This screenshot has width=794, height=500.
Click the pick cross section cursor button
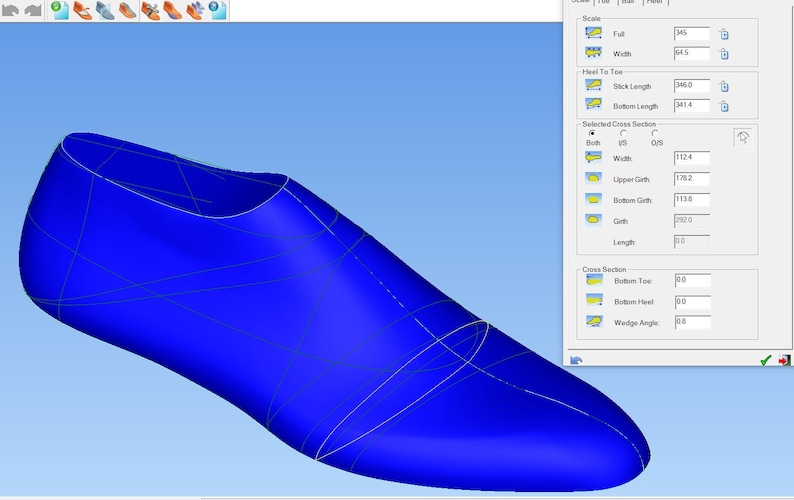pyautogui.click(x=743, y=138)
